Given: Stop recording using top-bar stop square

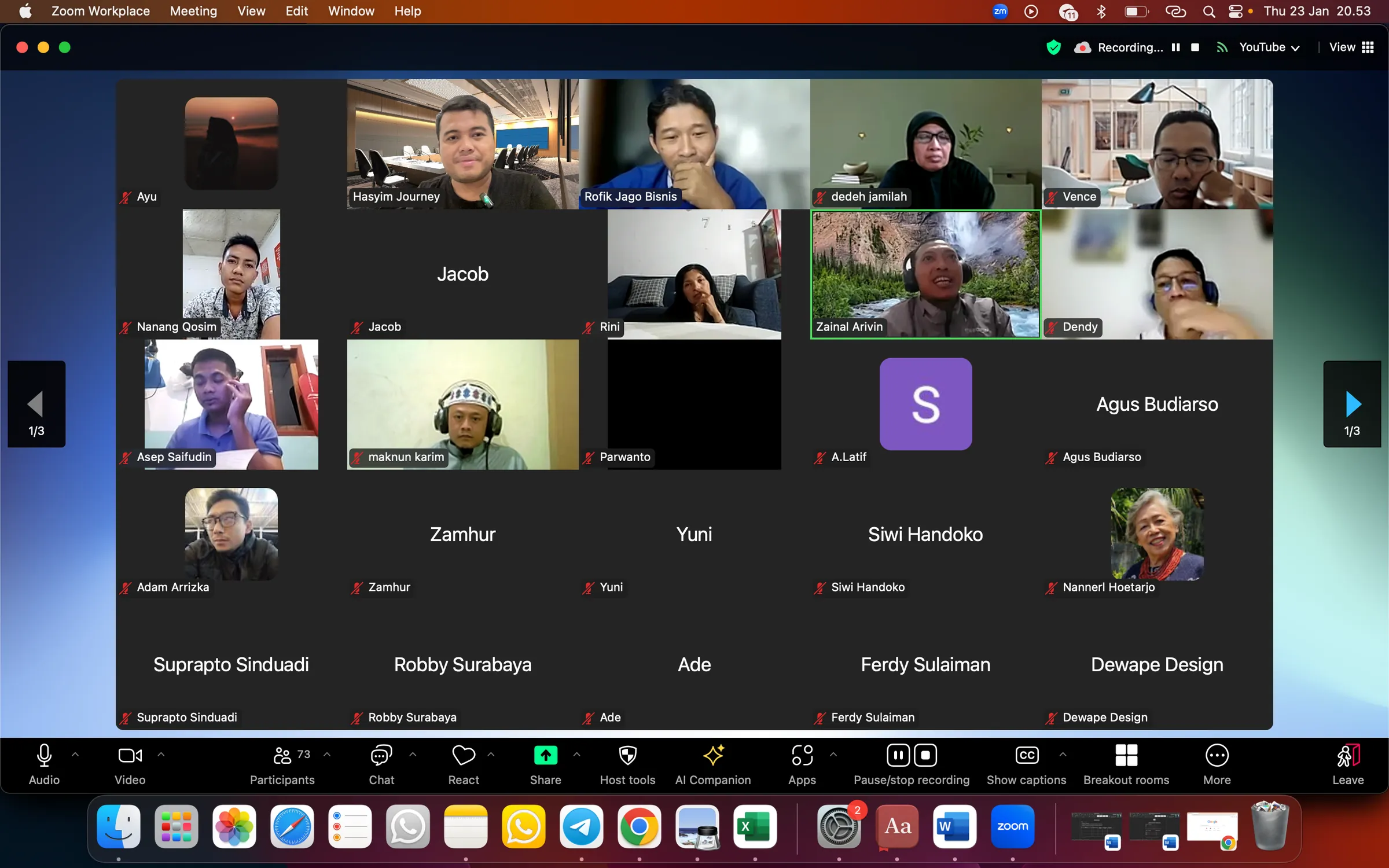Looking at the screenshot, I should (1195, 47).
